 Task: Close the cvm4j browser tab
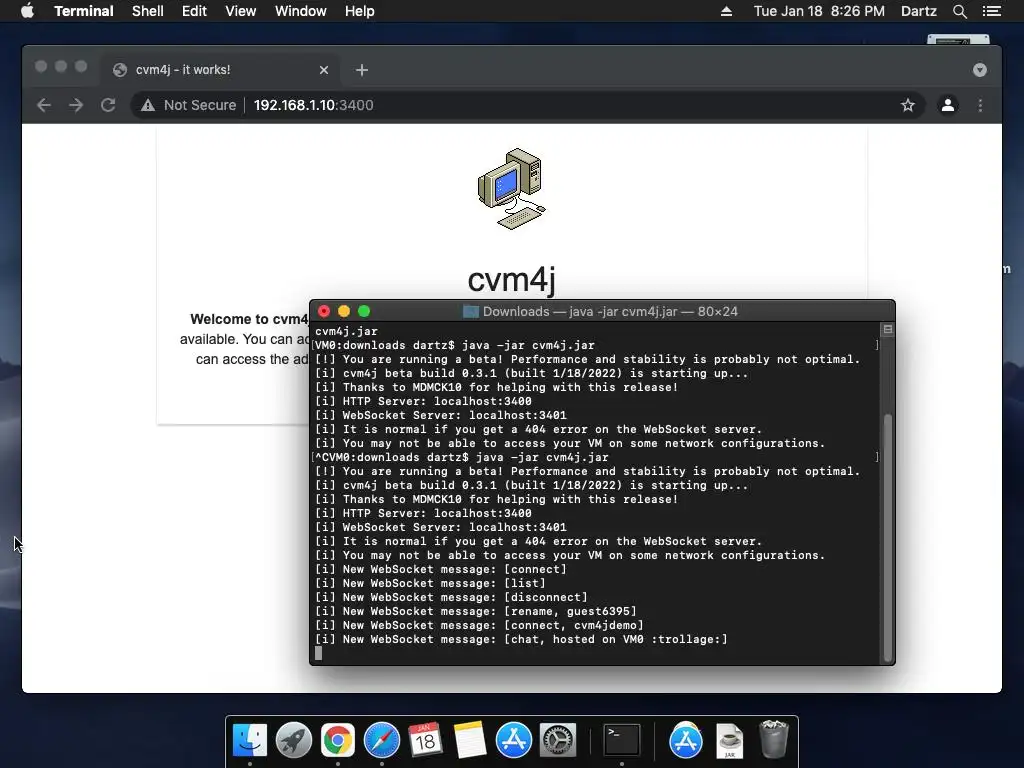click(323, 70)
